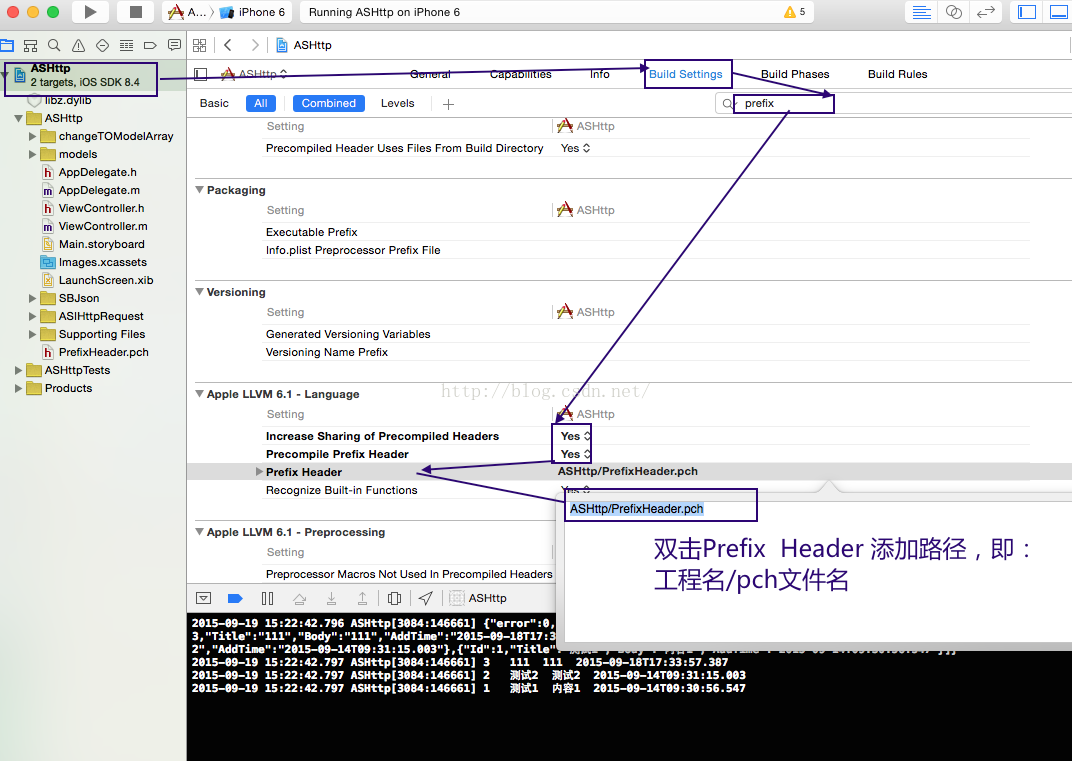Go forward in editor history
This screenshot has width=1072, height=761.
[x=255, y=45]
